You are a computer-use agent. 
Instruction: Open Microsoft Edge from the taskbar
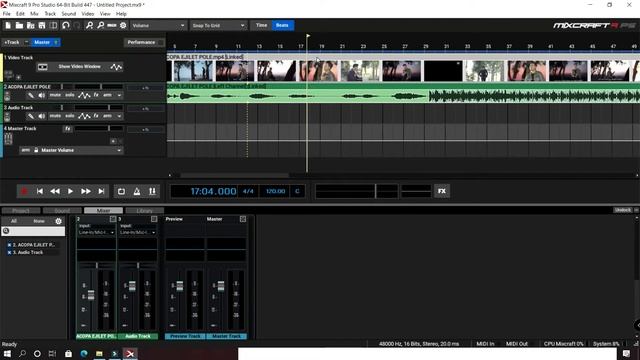point(84,353)
